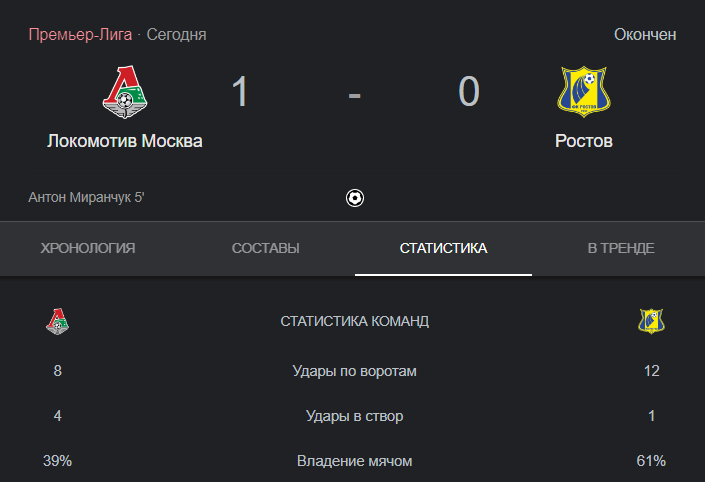This screenshot has height=482, width=705.
Task: Click the large Rostov team crest
Action: tap(584, 91)
